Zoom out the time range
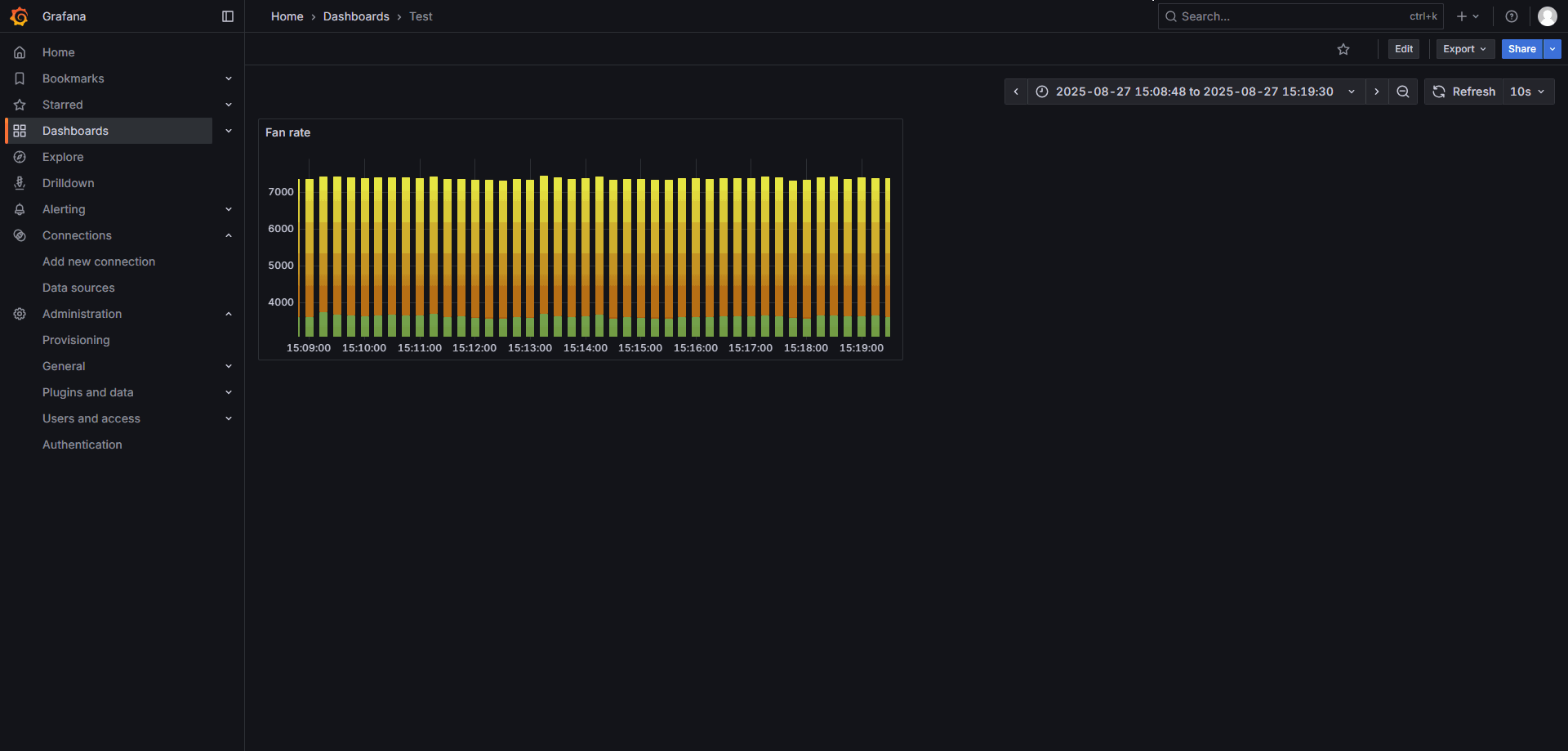Image resolution: width=1568 pixels, height=751 pixels. pos(1403,92)
